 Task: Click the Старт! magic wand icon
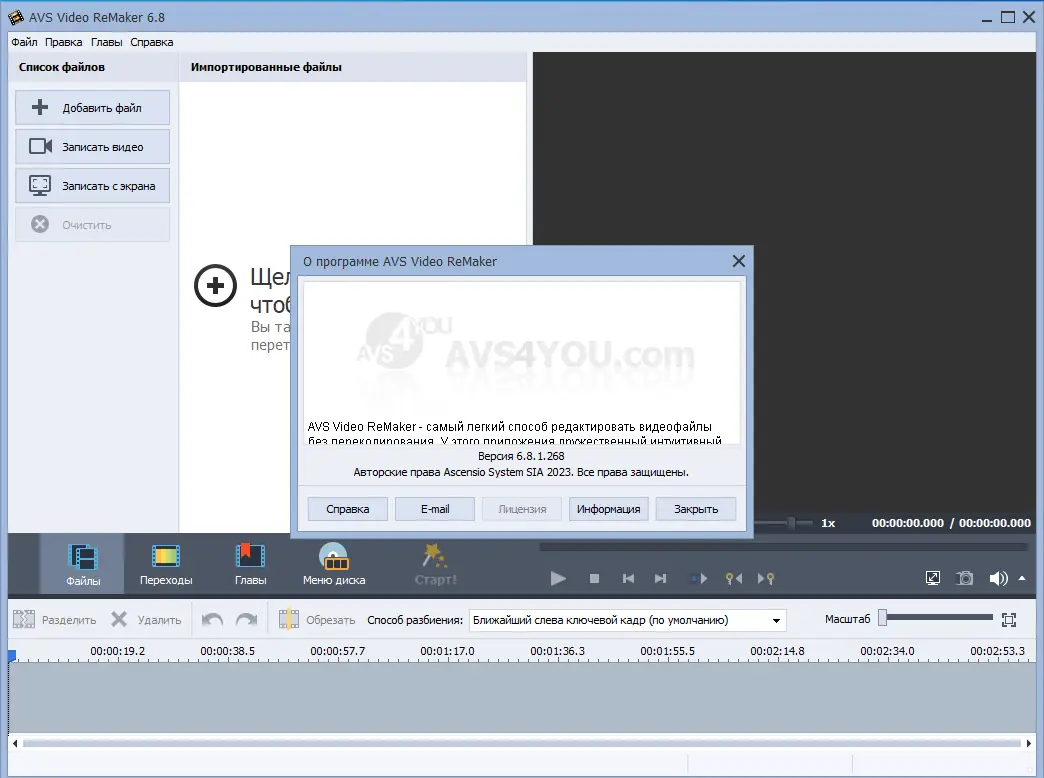433,556
